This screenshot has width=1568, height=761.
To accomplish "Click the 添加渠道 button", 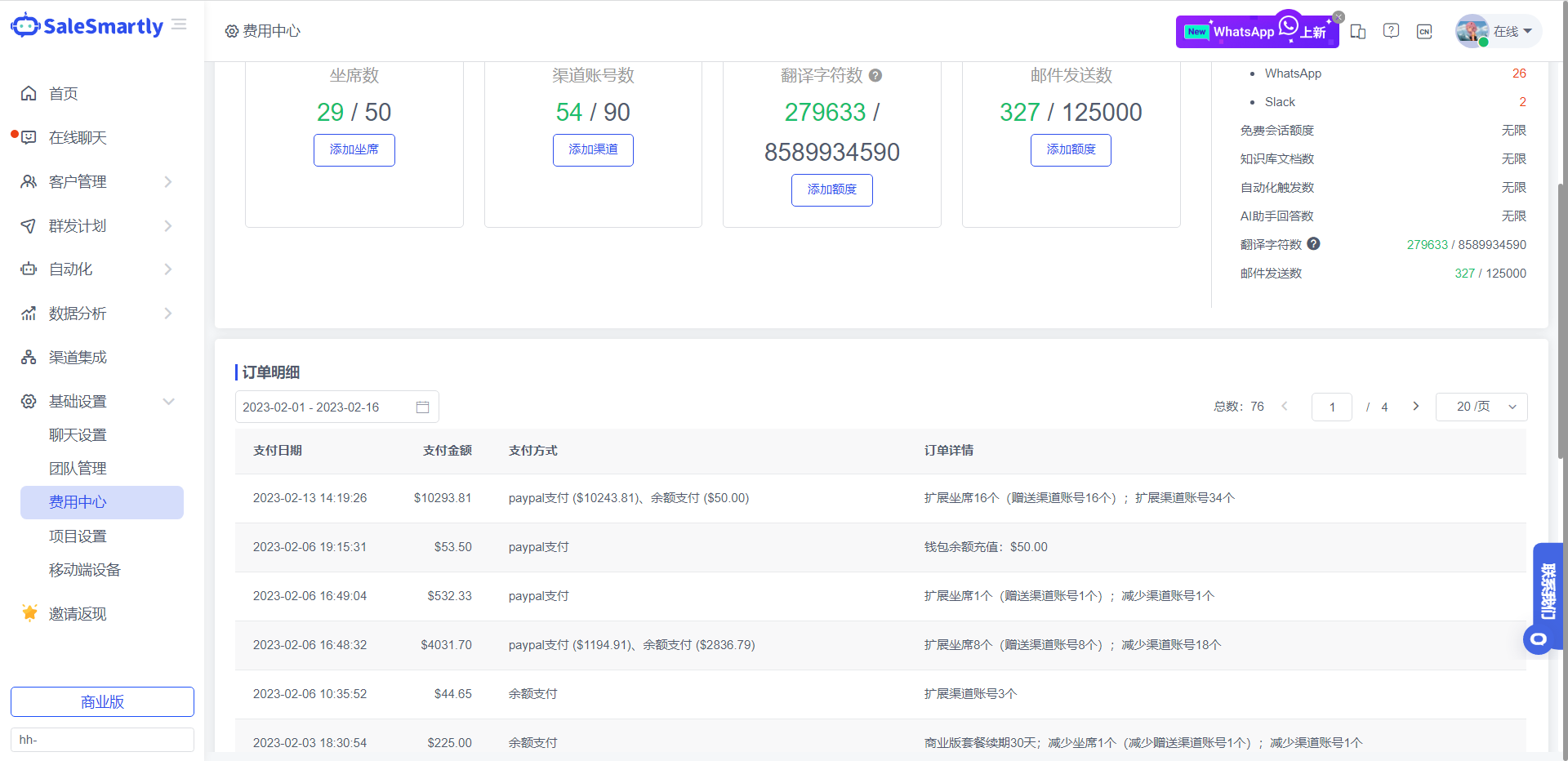I will click(593, 150).
